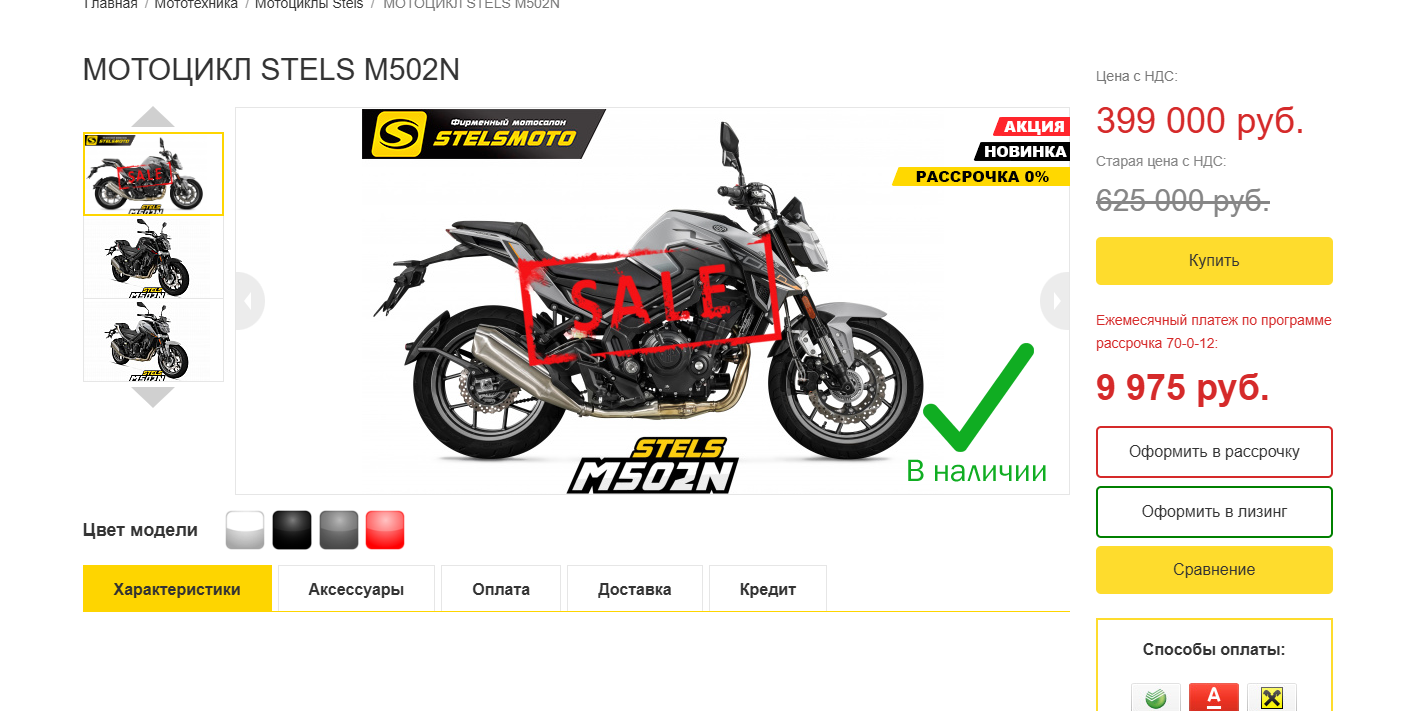Click the Sberbank payment icon
The width and height of the screenshot is (1416, 711).
[1156, 697]
